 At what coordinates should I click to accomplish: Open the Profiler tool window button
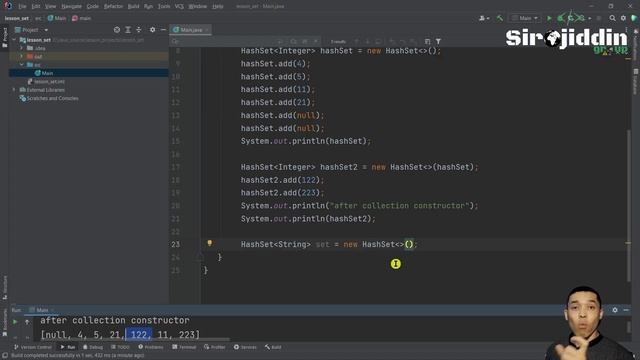215,347
